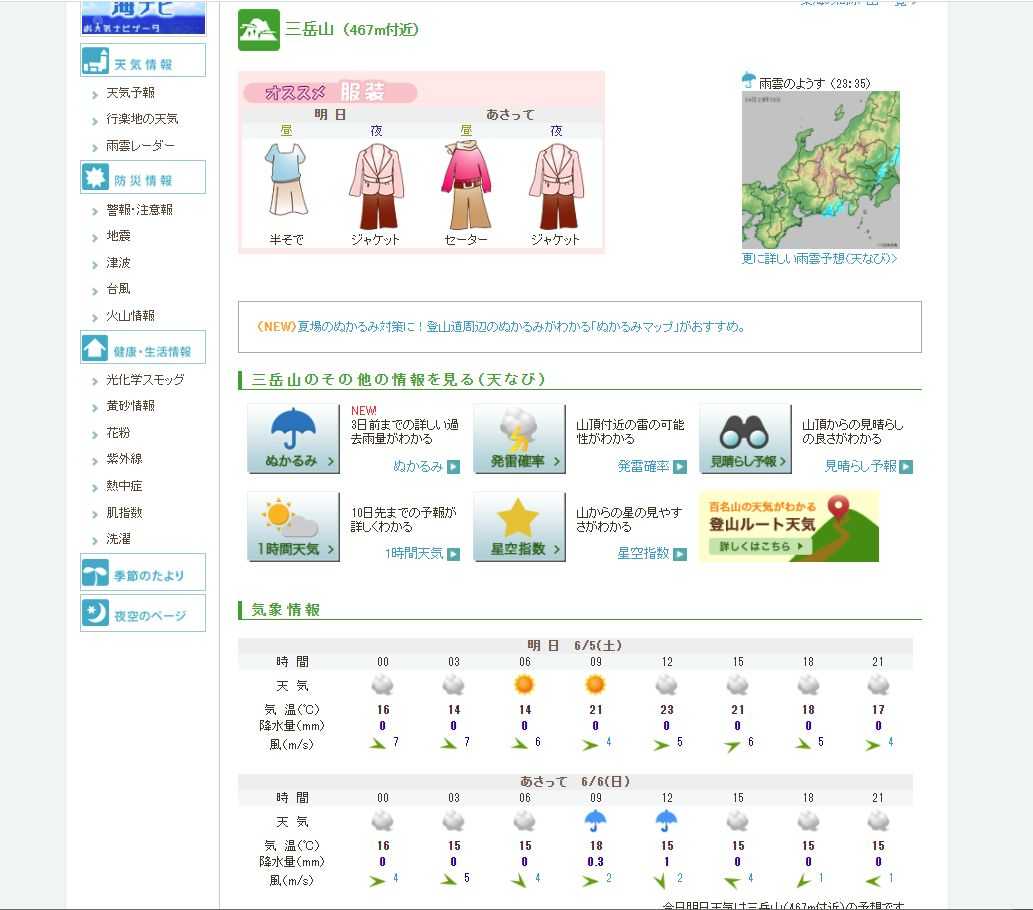Expand the 天気情報 sidebar section
The width and height of the screenshot is (1033, 910).
[143, 62]
